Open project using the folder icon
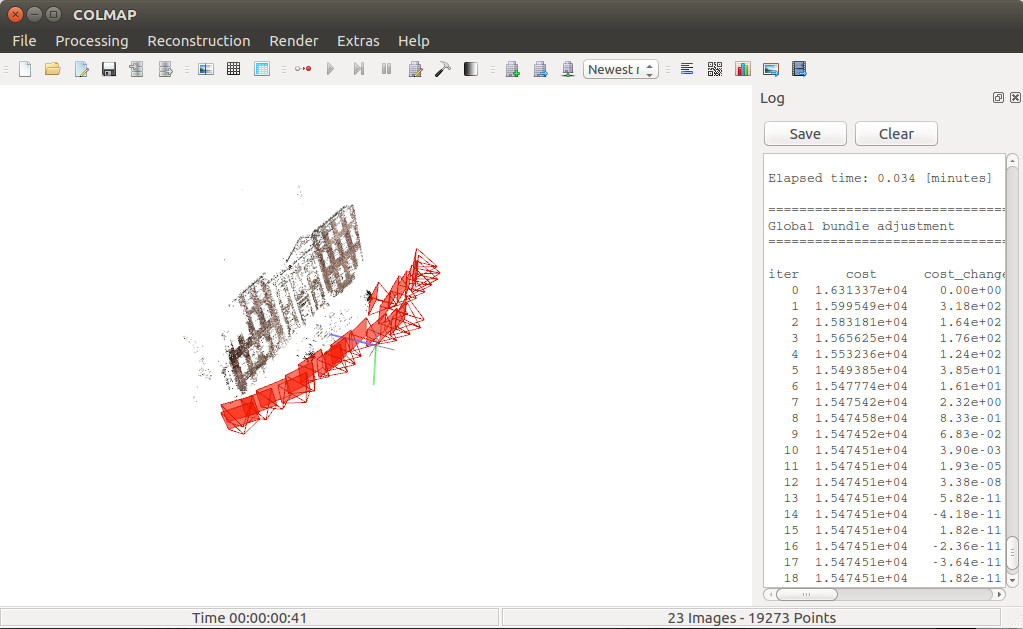The height and width of the screenshot is (629, 1023). pyautogui.click(x=53, y=69)
